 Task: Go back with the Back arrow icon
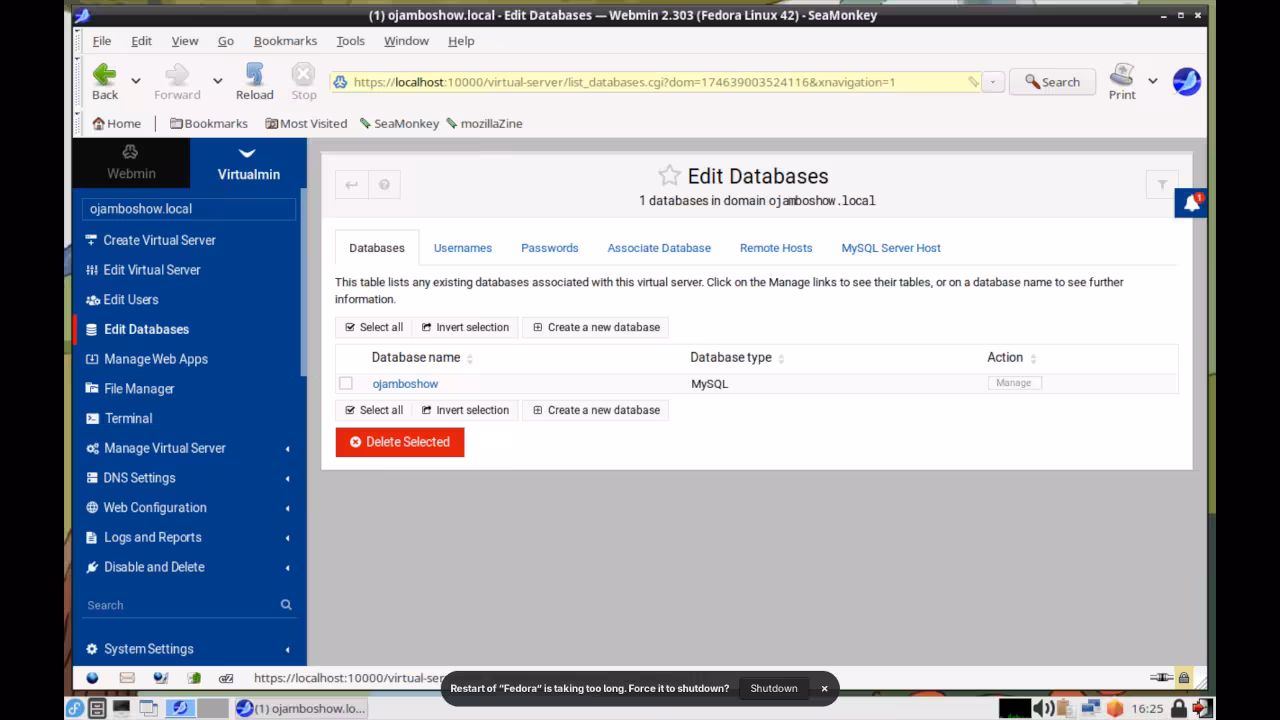tap(104, 75)
